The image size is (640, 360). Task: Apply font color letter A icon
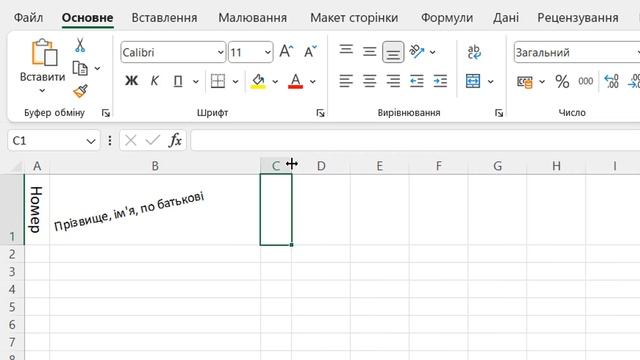point(296,81)
